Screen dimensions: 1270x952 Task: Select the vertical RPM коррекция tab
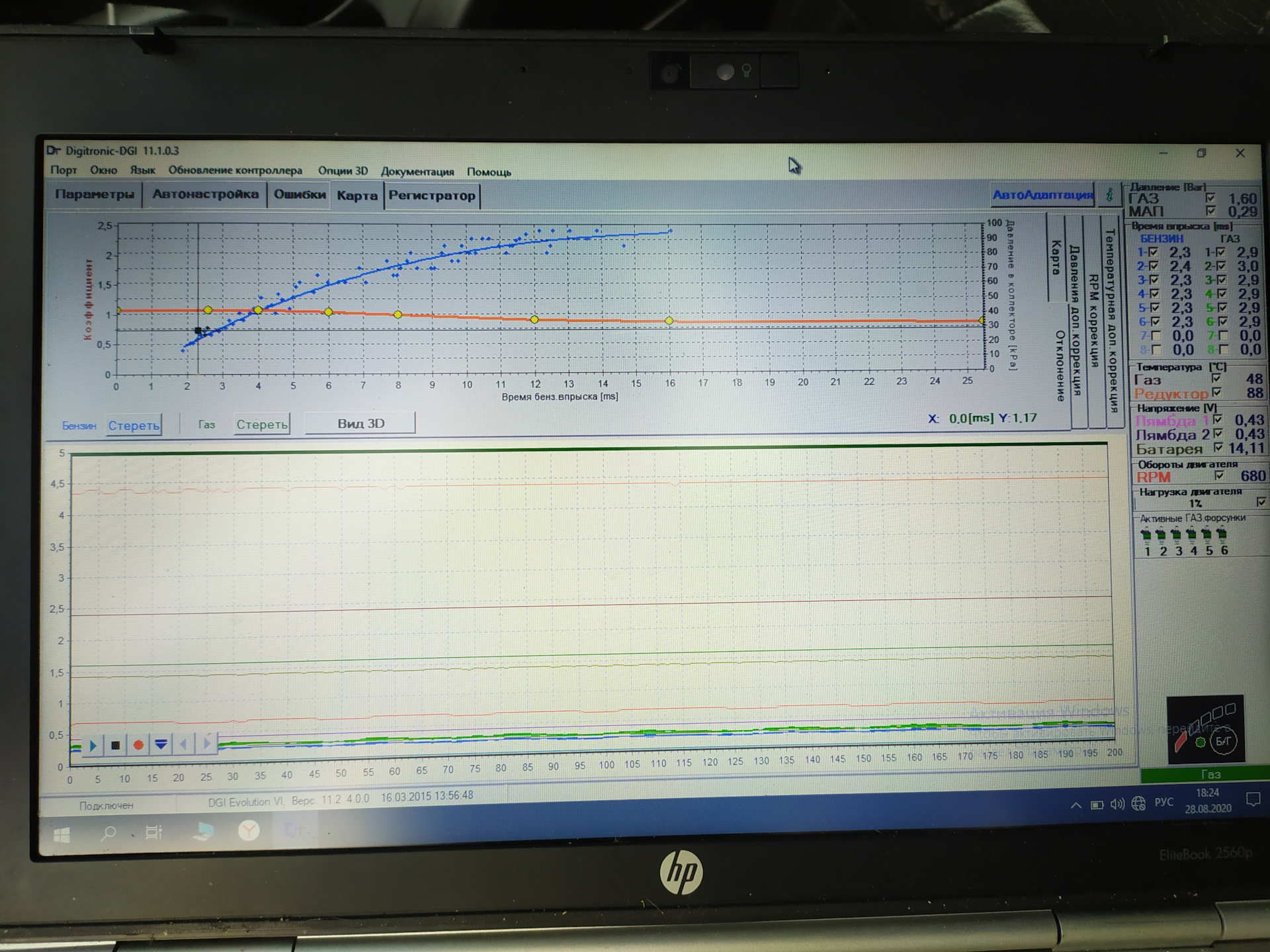1094,321
